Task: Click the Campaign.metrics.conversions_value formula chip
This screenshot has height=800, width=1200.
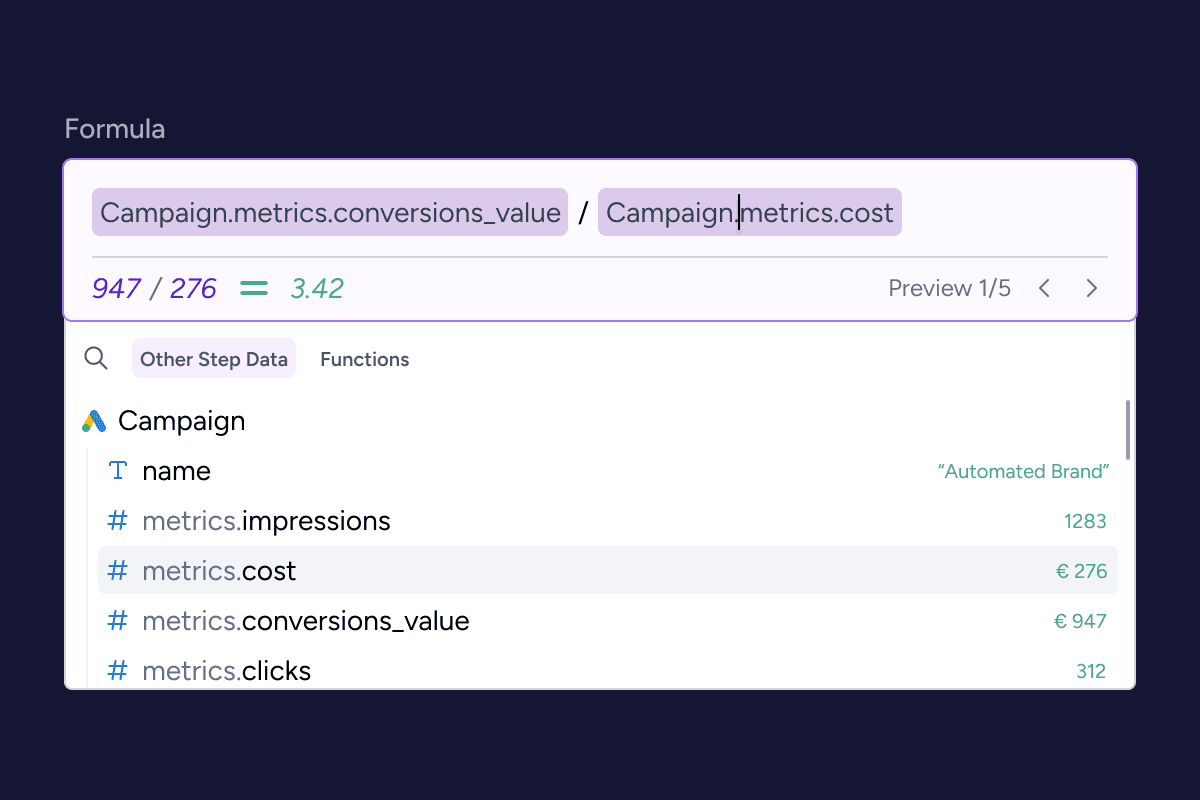Action: click(330, 213)
